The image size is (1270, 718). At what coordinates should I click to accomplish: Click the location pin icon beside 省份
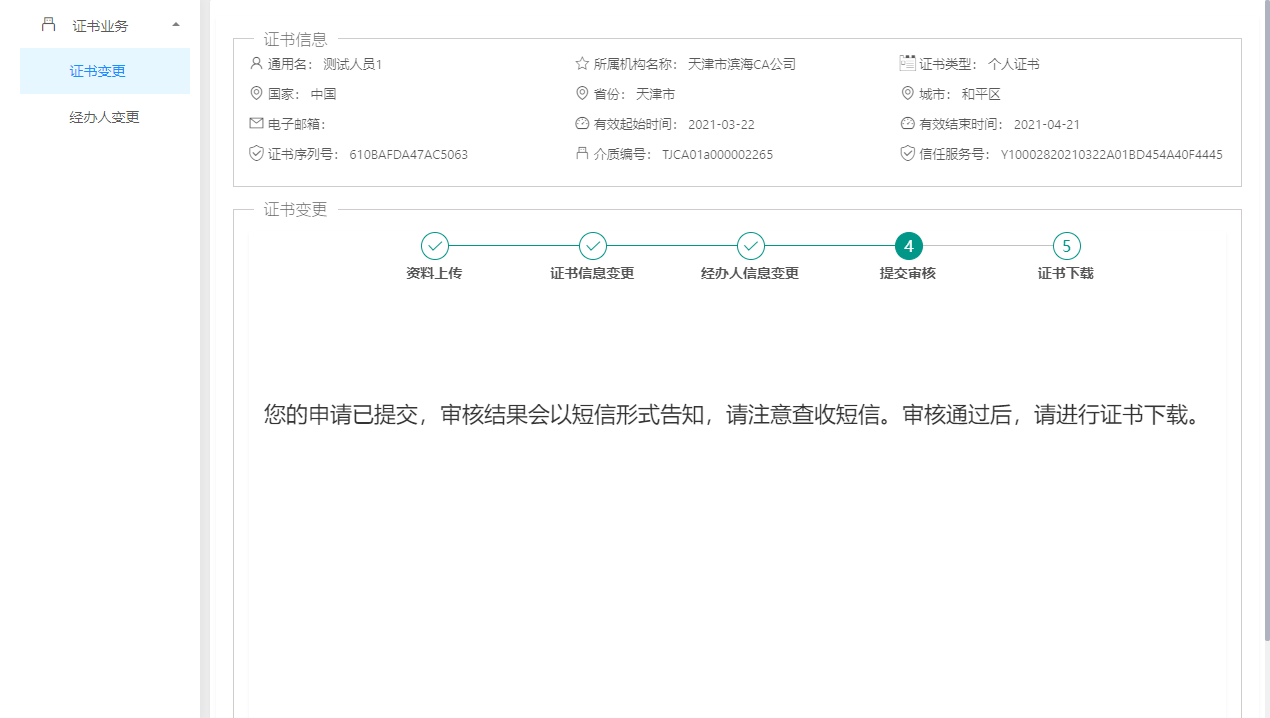point(582,94)
